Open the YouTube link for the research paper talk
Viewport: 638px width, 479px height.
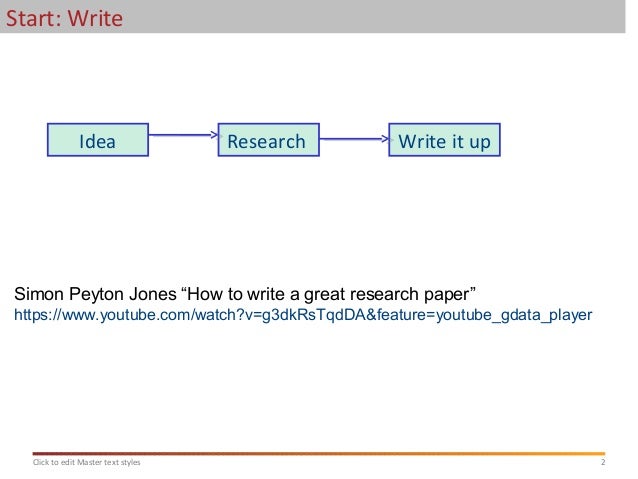click(303, 315)
